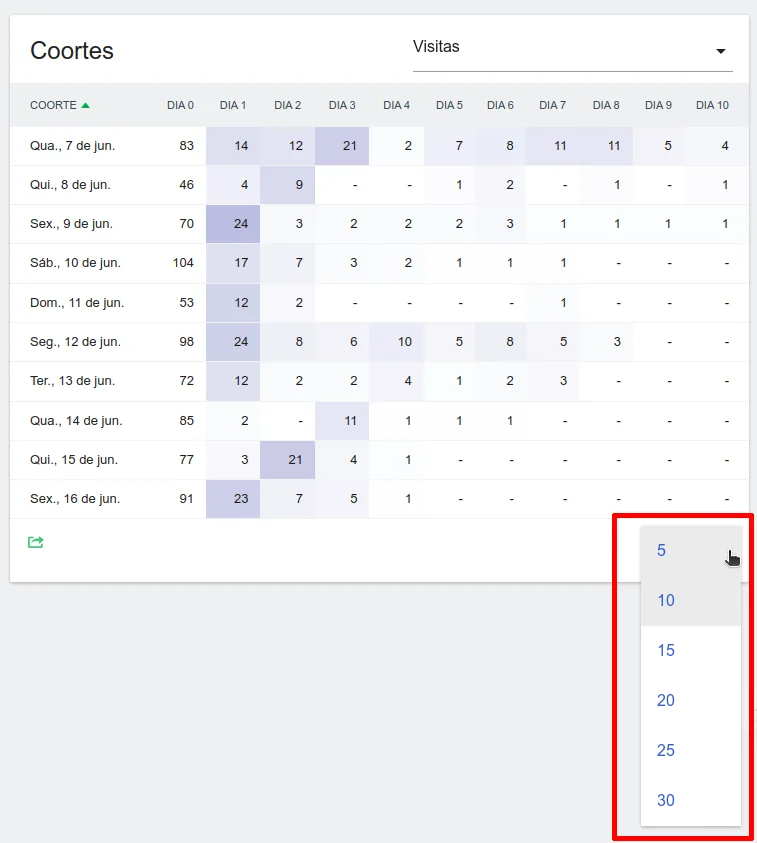Pick the 15 option in the dropdown
The image size is (757, 843).
(x=666, y=650)
